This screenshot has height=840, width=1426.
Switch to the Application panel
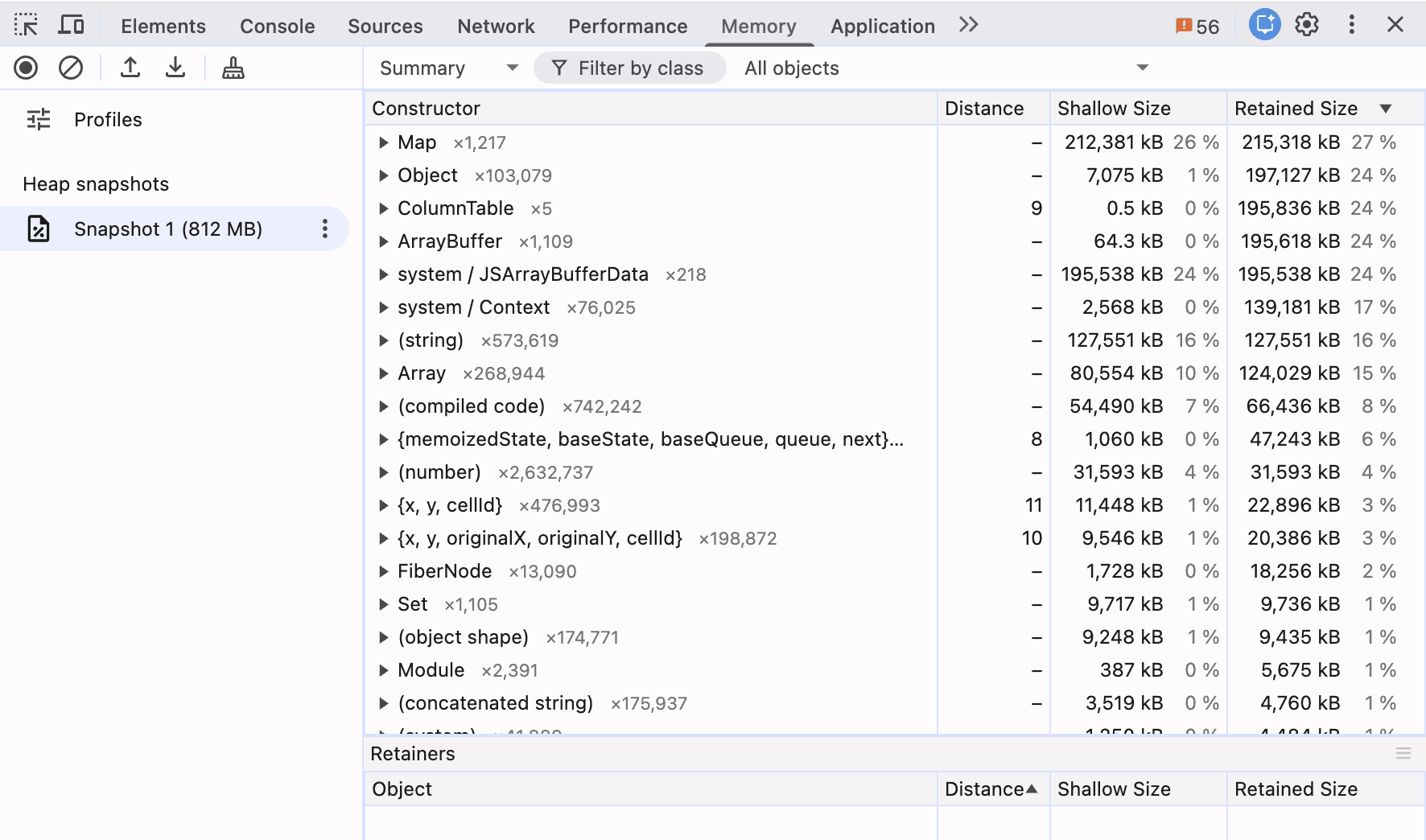(882, 26)
